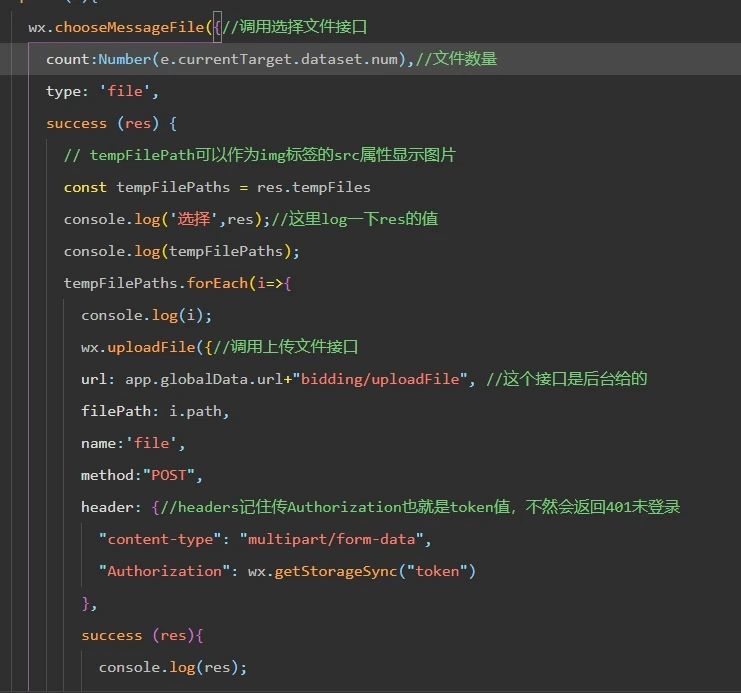Click the "bidding/uploadFile" string
The width and height of the screenshot is (741, 693).
[x=380, y=379]
